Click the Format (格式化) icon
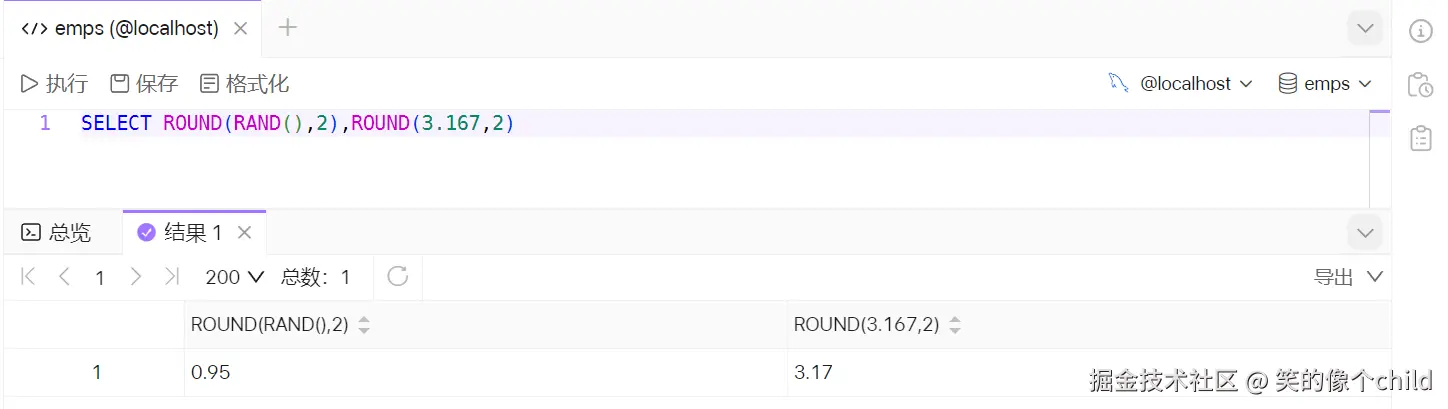This screenshot has height=409, width=1448. coord(209,84)
